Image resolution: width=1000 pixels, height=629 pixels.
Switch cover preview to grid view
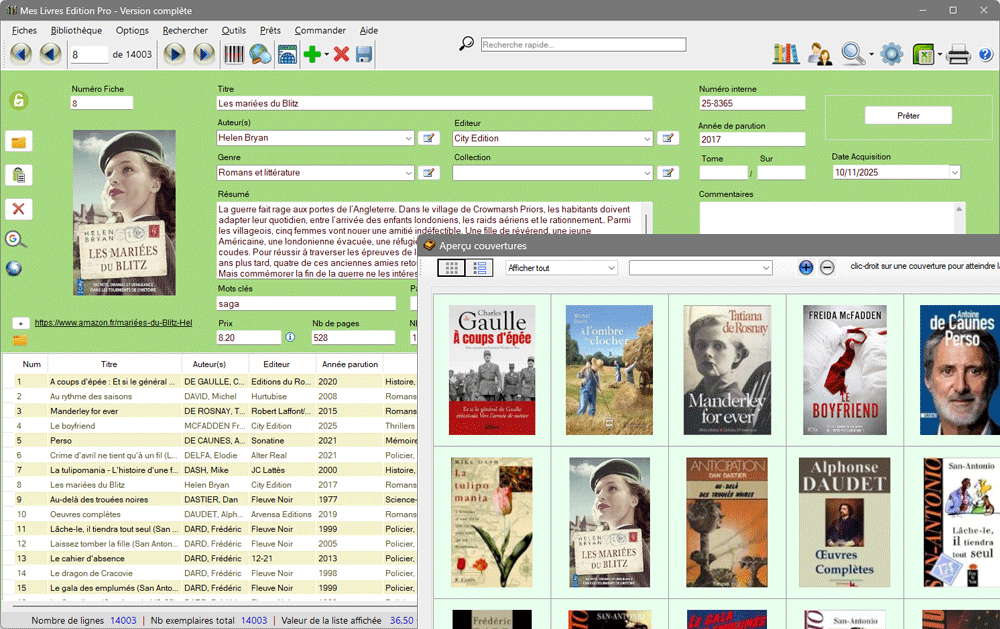coord(452,268)
